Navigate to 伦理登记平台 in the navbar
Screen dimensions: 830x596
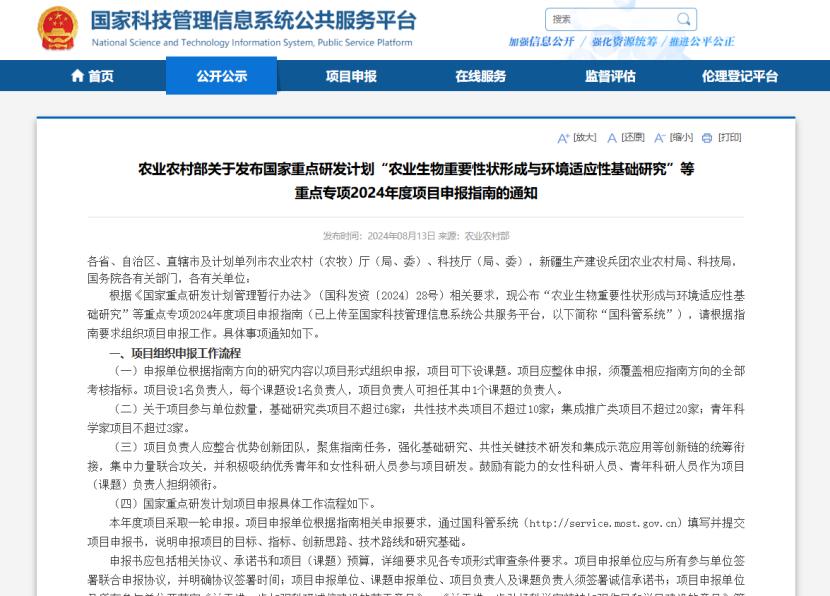click(740, 76)
